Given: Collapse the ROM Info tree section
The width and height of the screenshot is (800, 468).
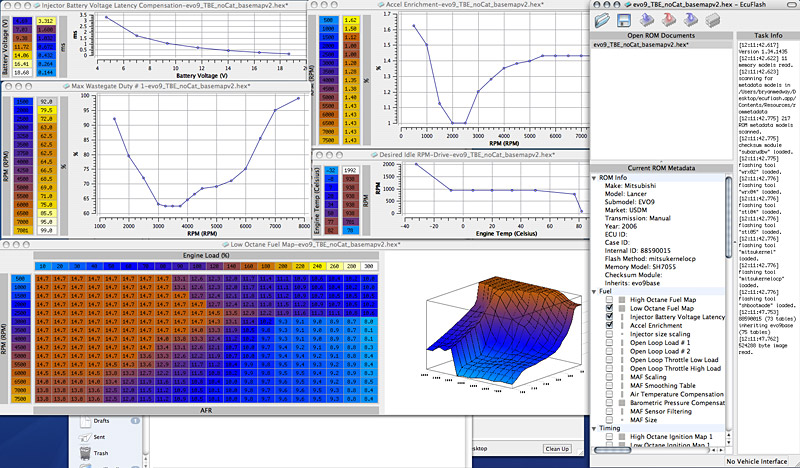Looking at the screenshot, I should tap(594, 178).
